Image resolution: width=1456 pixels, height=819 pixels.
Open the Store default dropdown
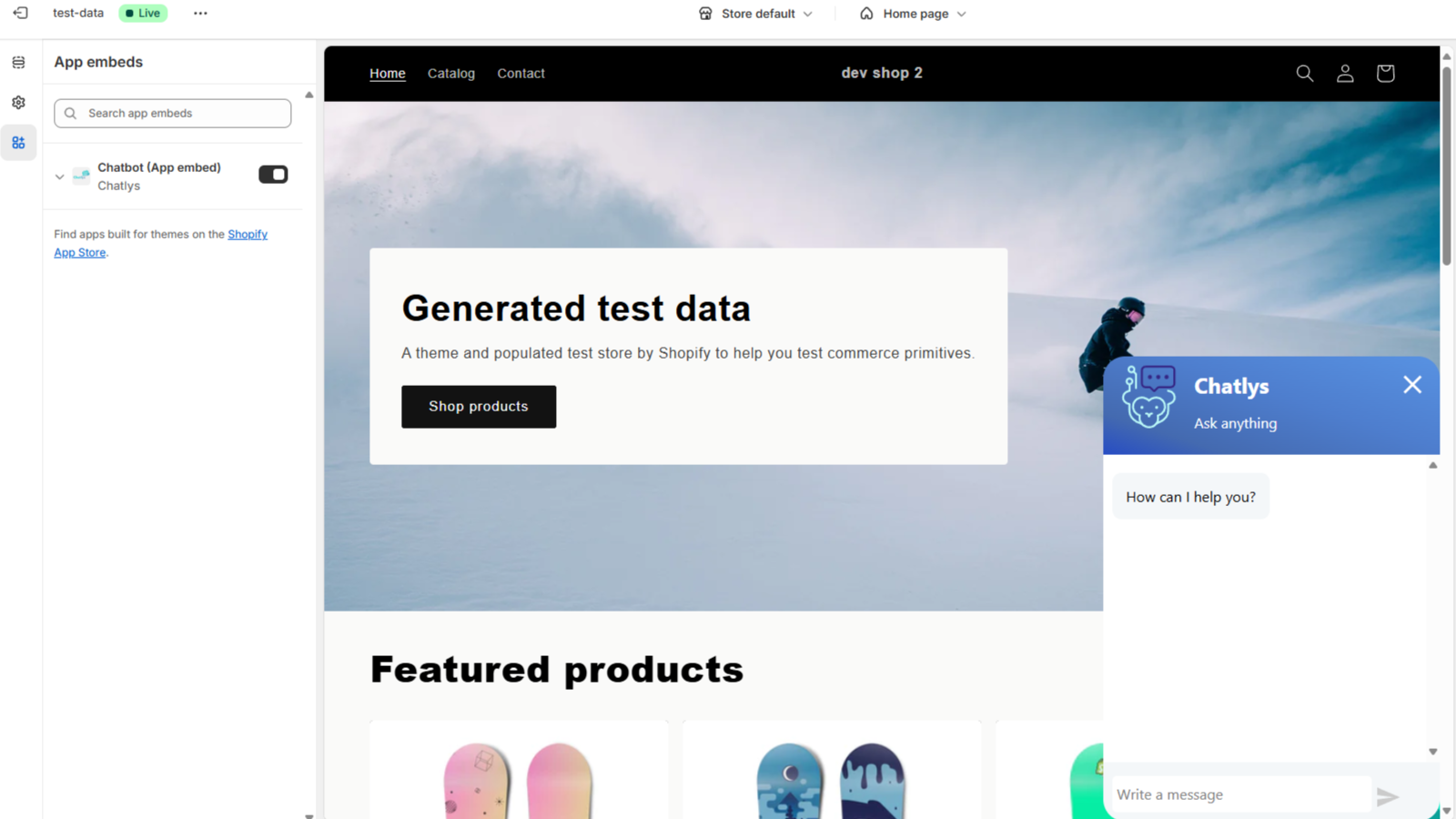pyautogui.click(x=755, y=14)
